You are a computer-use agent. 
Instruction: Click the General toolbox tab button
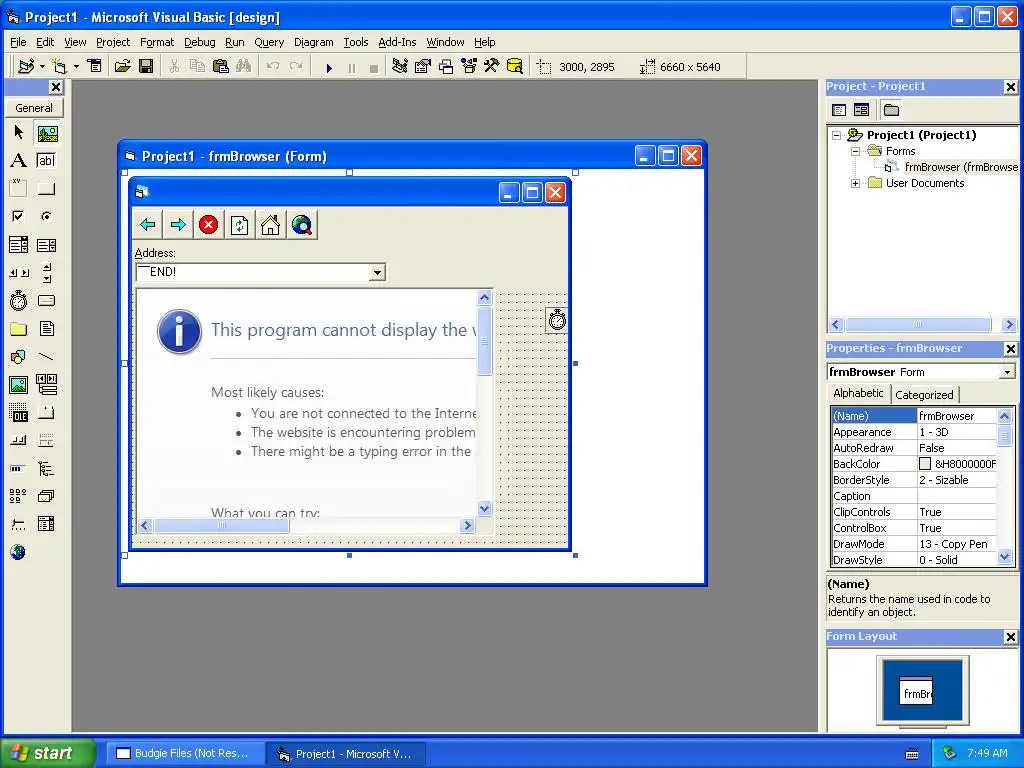click(x=34, y=108)
